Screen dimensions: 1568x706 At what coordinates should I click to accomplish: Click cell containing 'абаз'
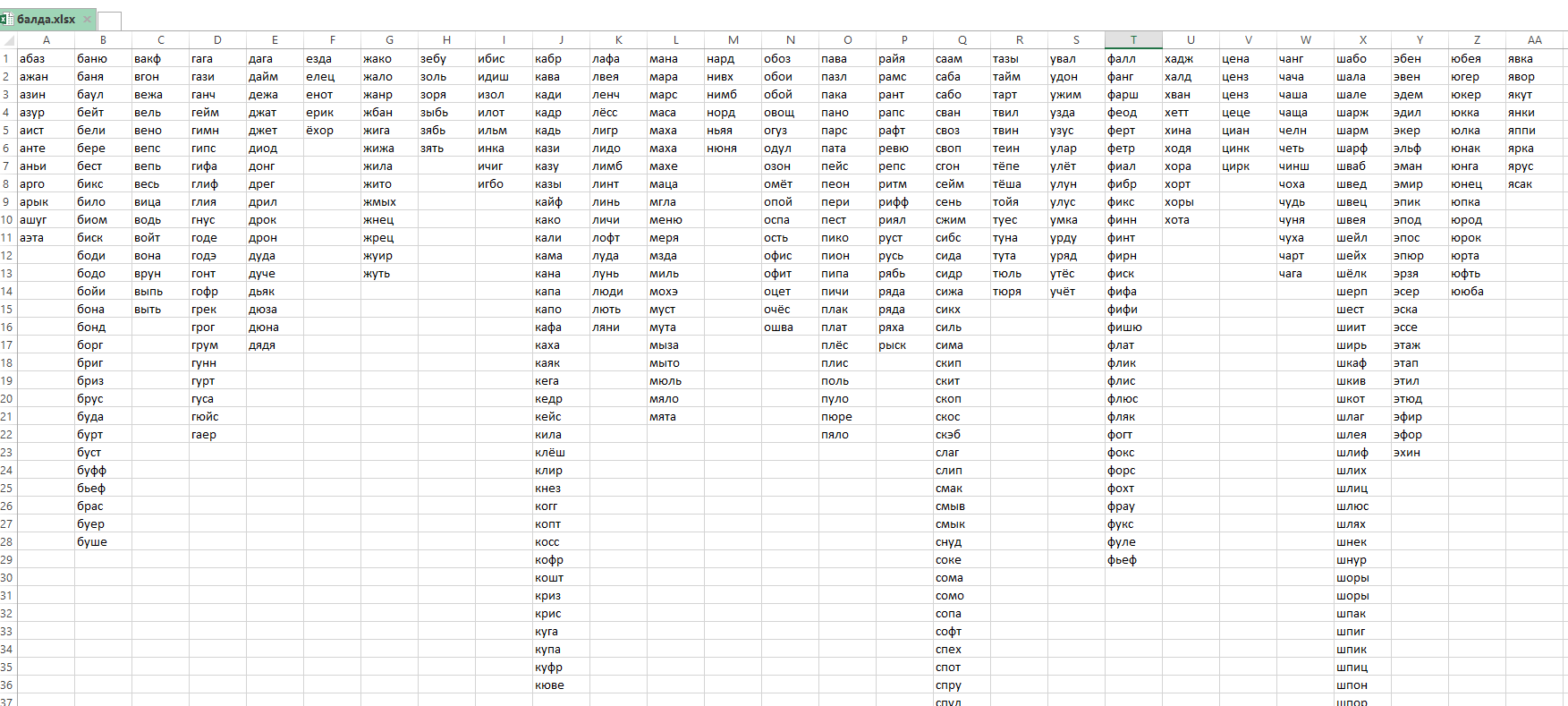[45, 59]
